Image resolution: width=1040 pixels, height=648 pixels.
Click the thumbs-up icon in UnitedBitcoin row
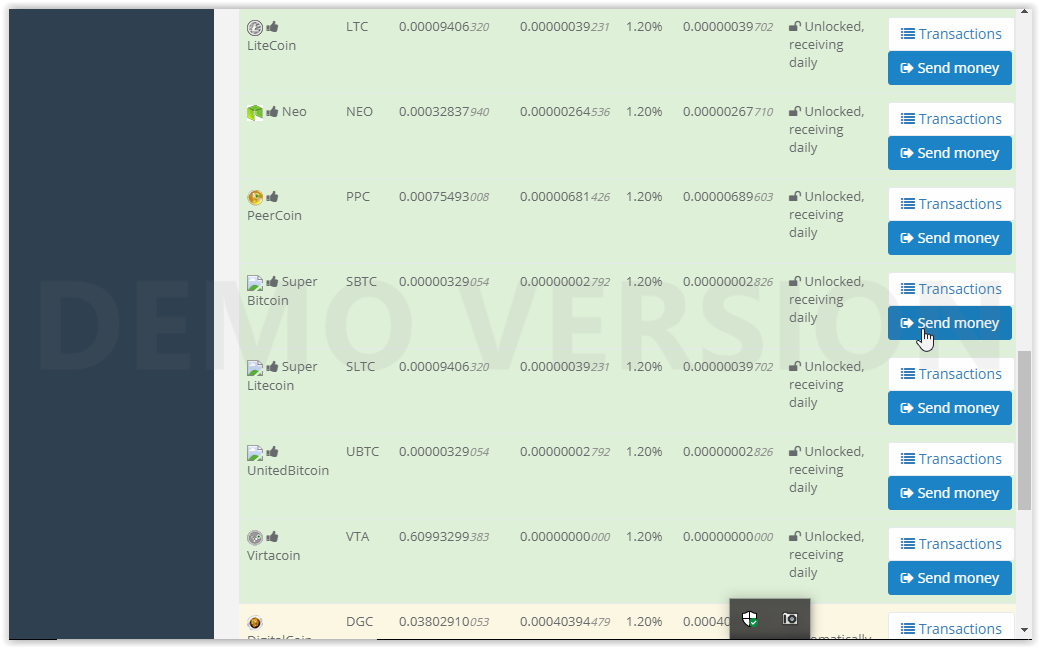272,451
